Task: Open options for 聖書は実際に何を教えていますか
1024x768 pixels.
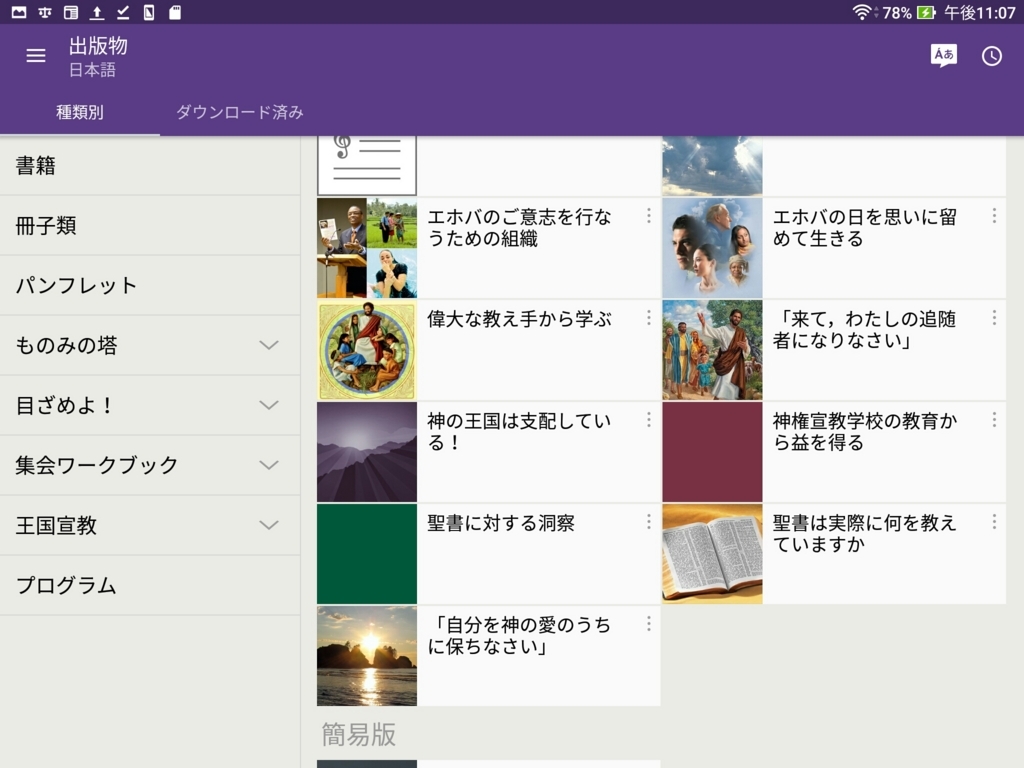Action: click(x=994, y=522)
